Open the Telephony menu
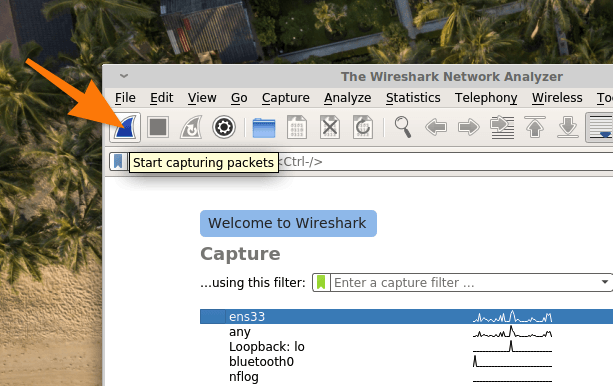This screenshot has width=613, height=386. click(486, 97)
